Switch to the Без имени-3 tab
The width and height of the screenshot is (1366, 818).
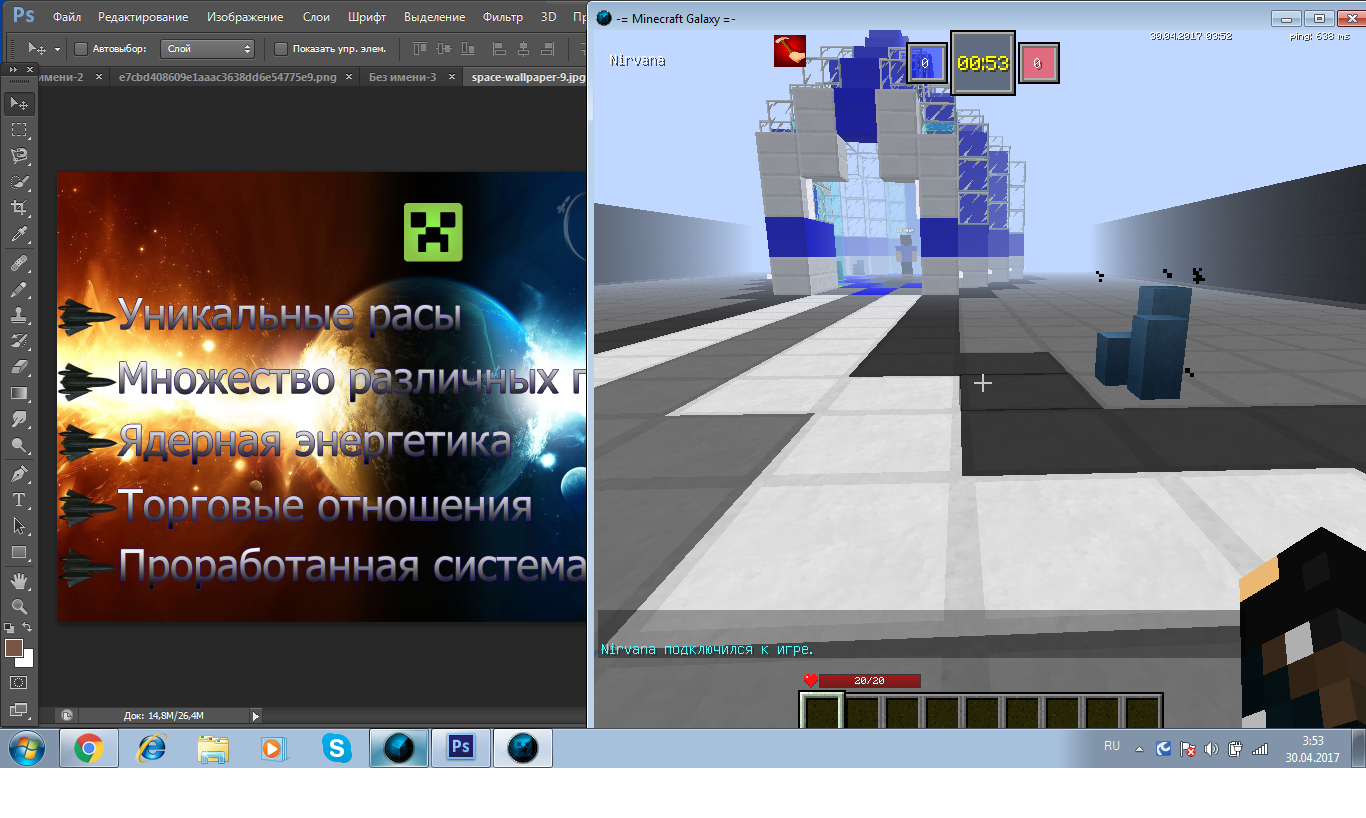402,76
